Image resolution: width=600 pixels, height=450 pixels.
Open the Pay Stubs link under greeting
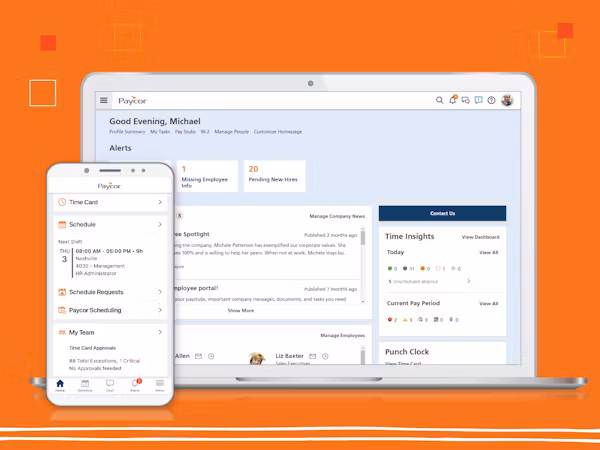185,132
